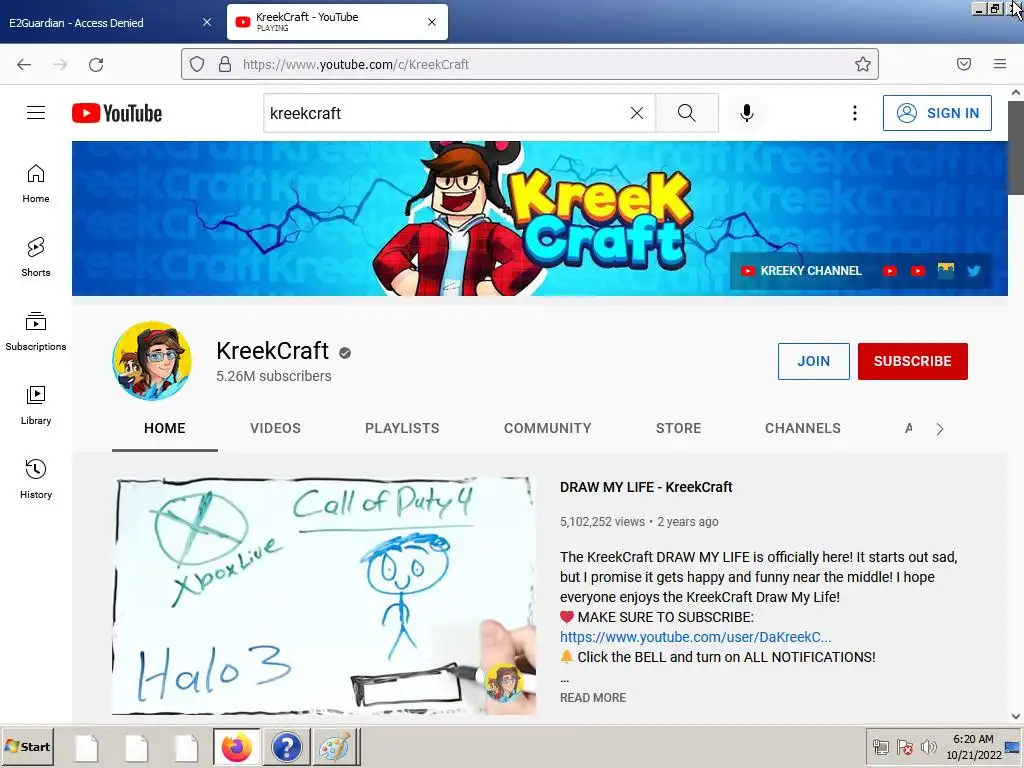
Task: Open the Start menu
Action: (27, 746)
